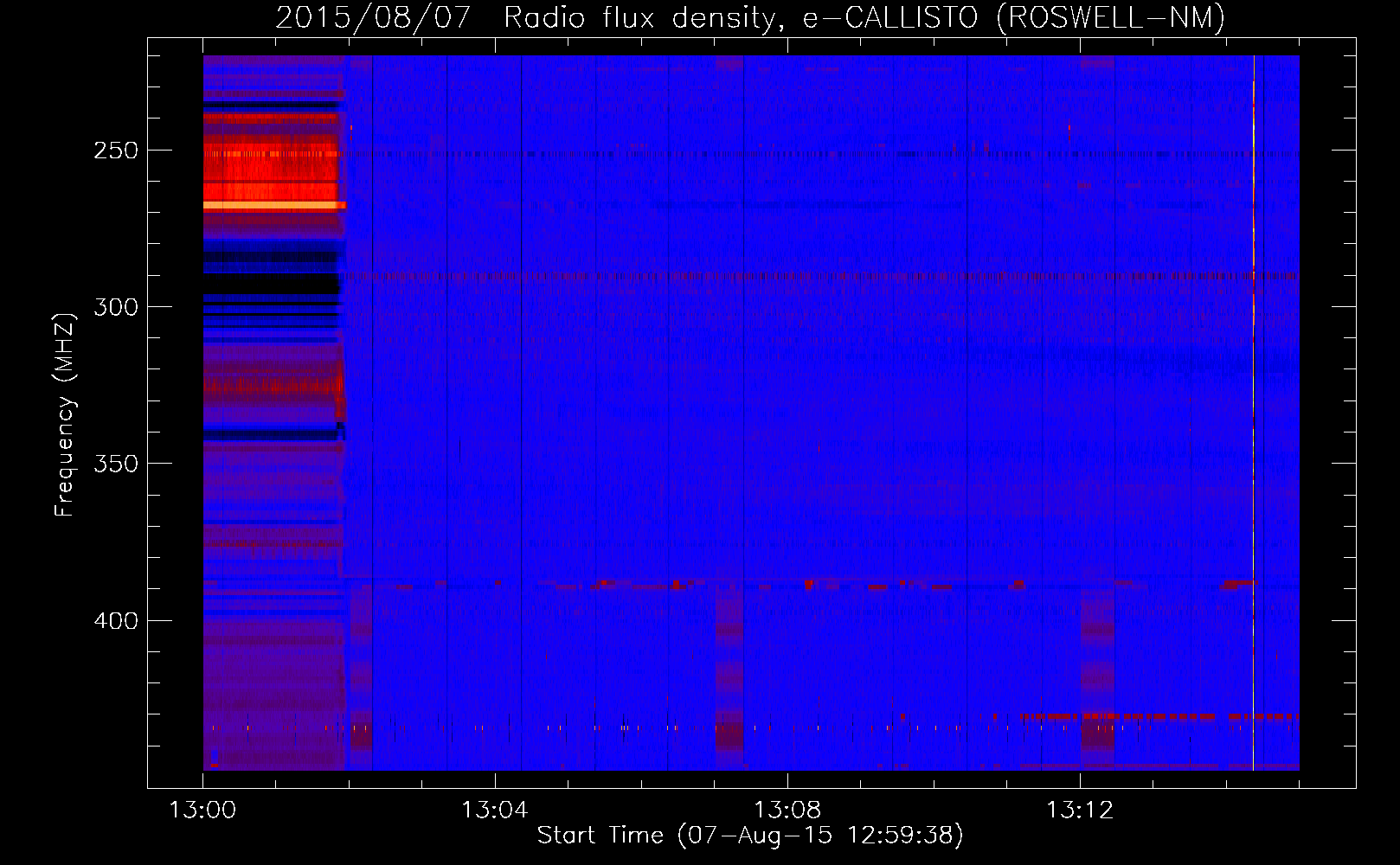Click the bright red emission band near 250 MHz
The height and width of the screenshot is (865, 1400).
coord(270,166)
